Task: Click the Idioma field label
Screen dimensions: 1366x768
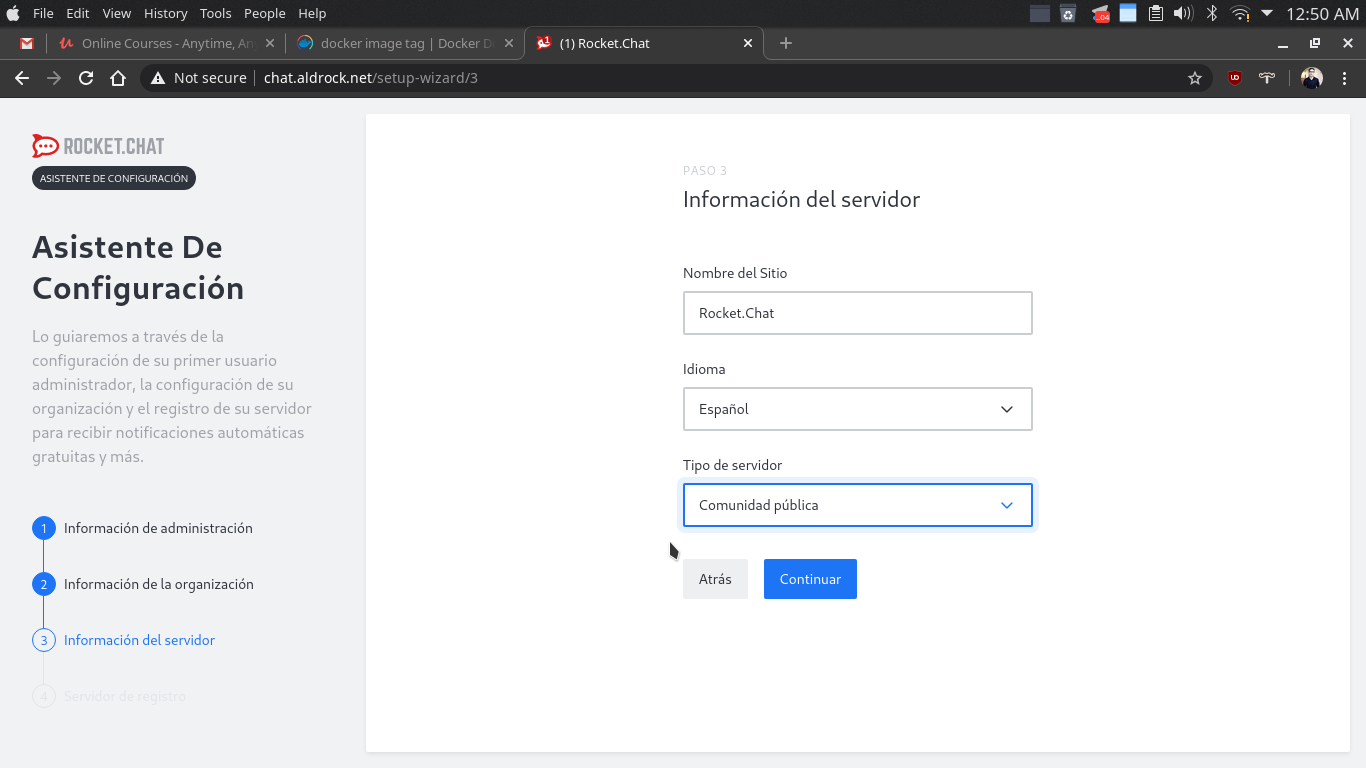Action: [704, 369]
